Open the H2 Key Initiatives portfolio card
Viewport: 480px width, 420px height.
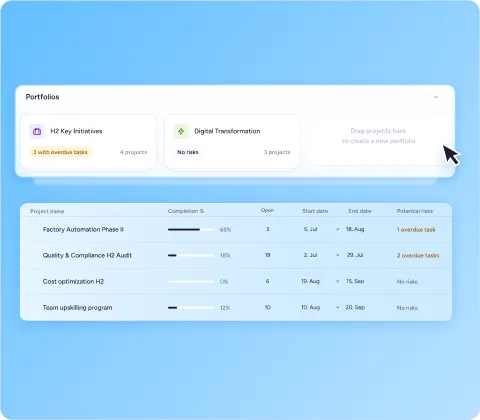tap(88, 142)
